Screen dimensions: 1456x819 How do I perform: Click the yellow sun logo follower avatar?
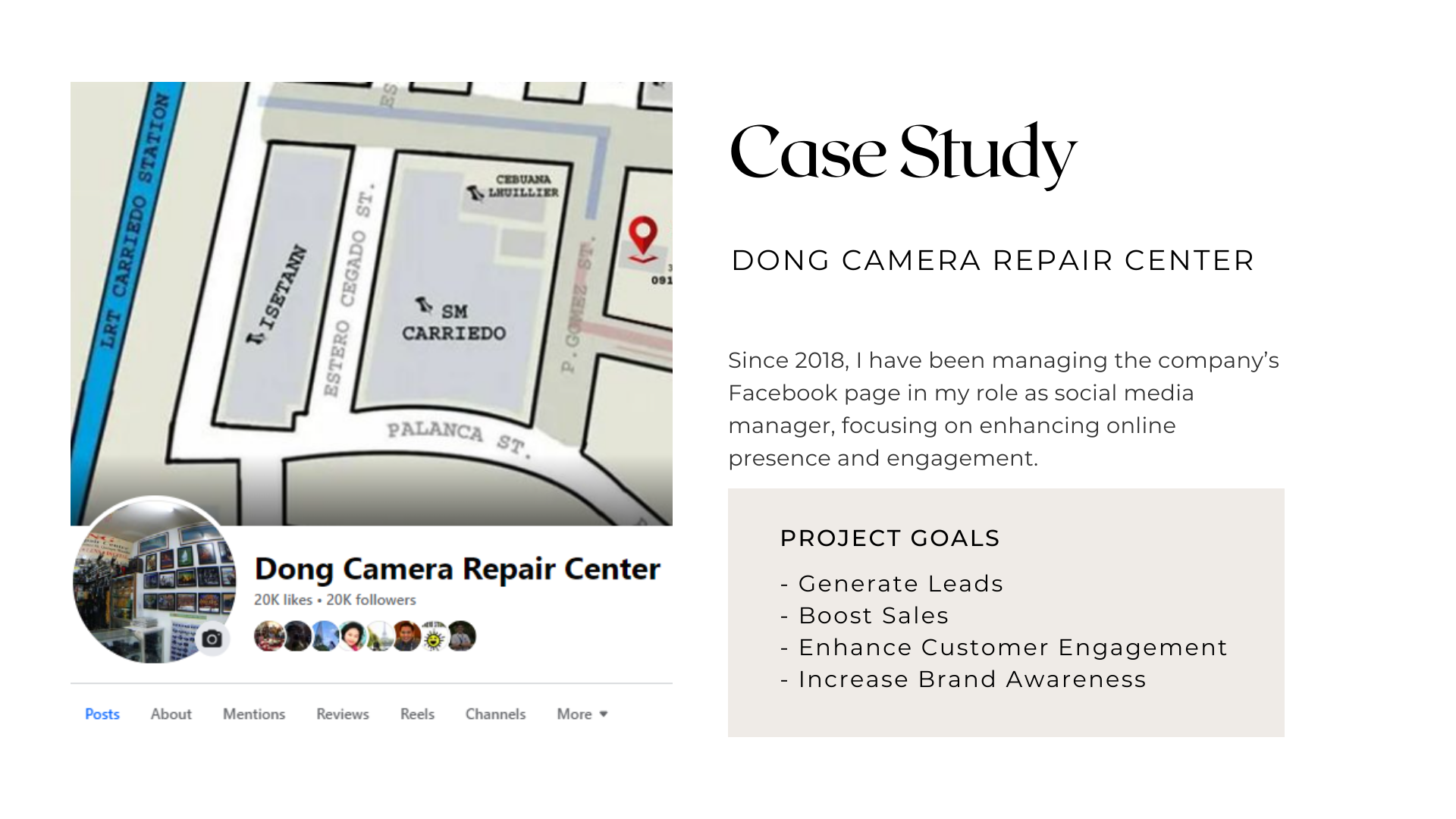coord(434,636)
